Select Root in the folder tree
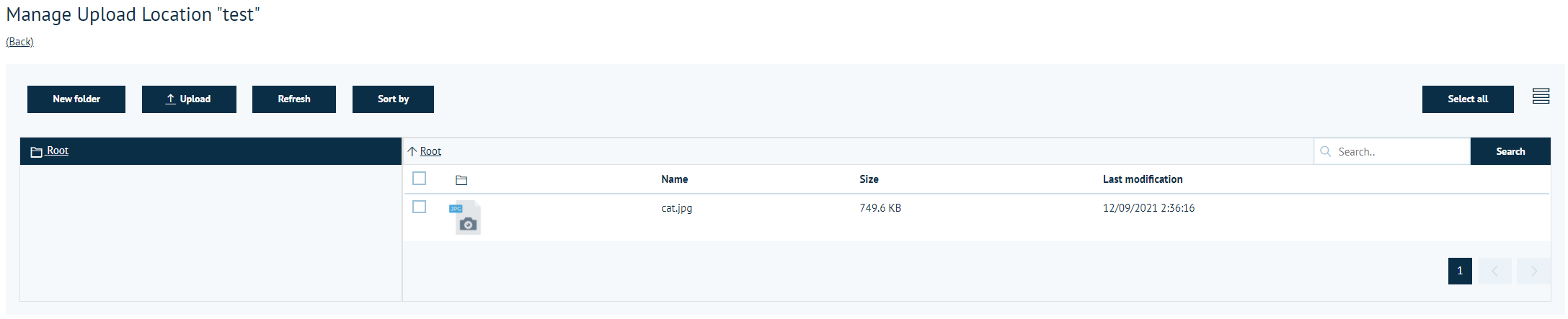 click(58, 150)
